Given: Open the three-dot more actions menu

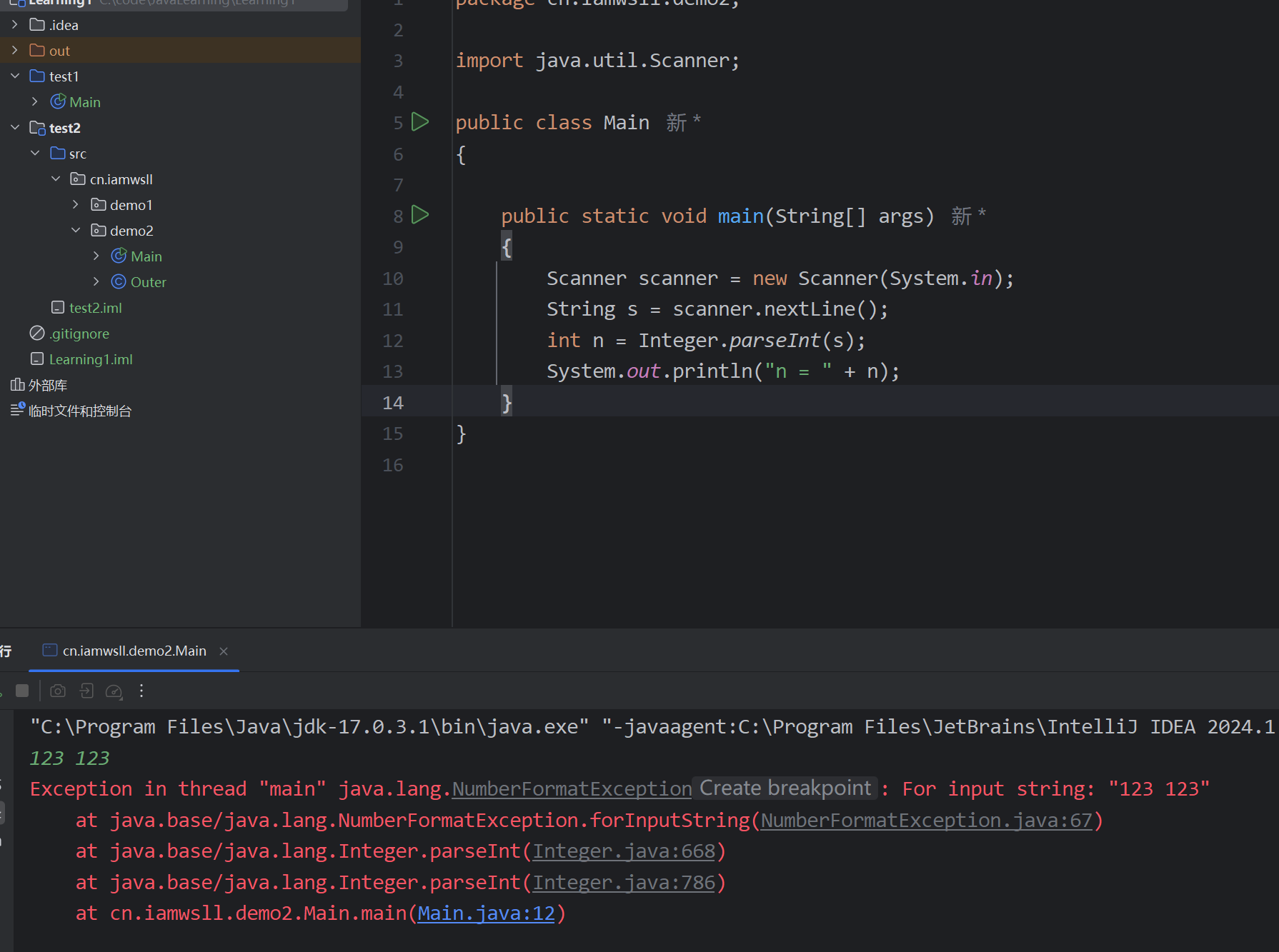Looking at the screenshot, I should 141,691.
